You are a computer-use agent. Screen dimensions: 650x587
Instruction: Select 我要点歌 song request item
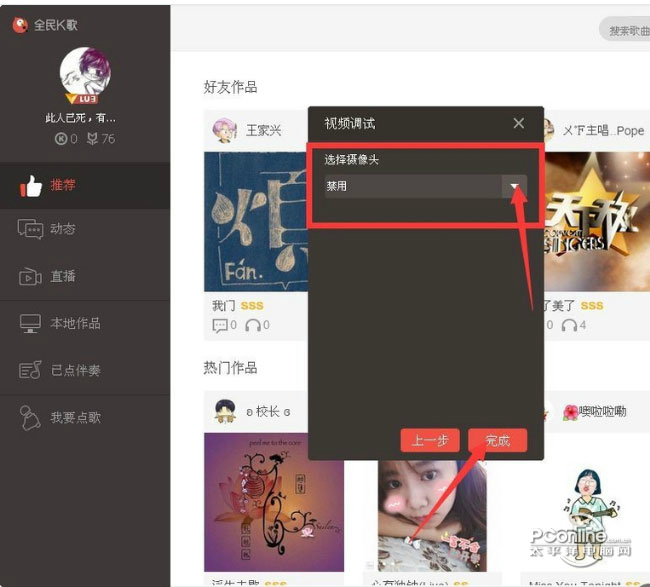[x=85, y=417]
